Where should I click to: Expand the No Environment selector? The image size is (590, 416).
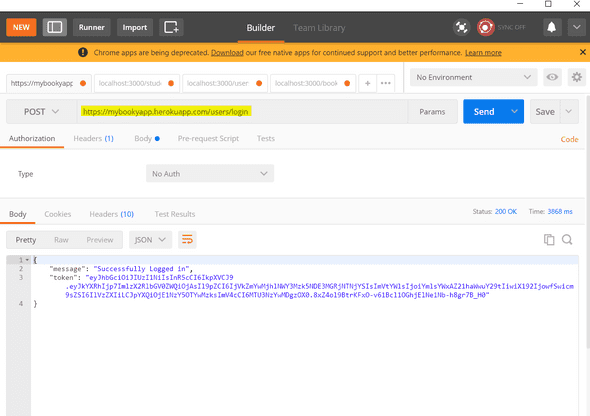click(473, 77)
